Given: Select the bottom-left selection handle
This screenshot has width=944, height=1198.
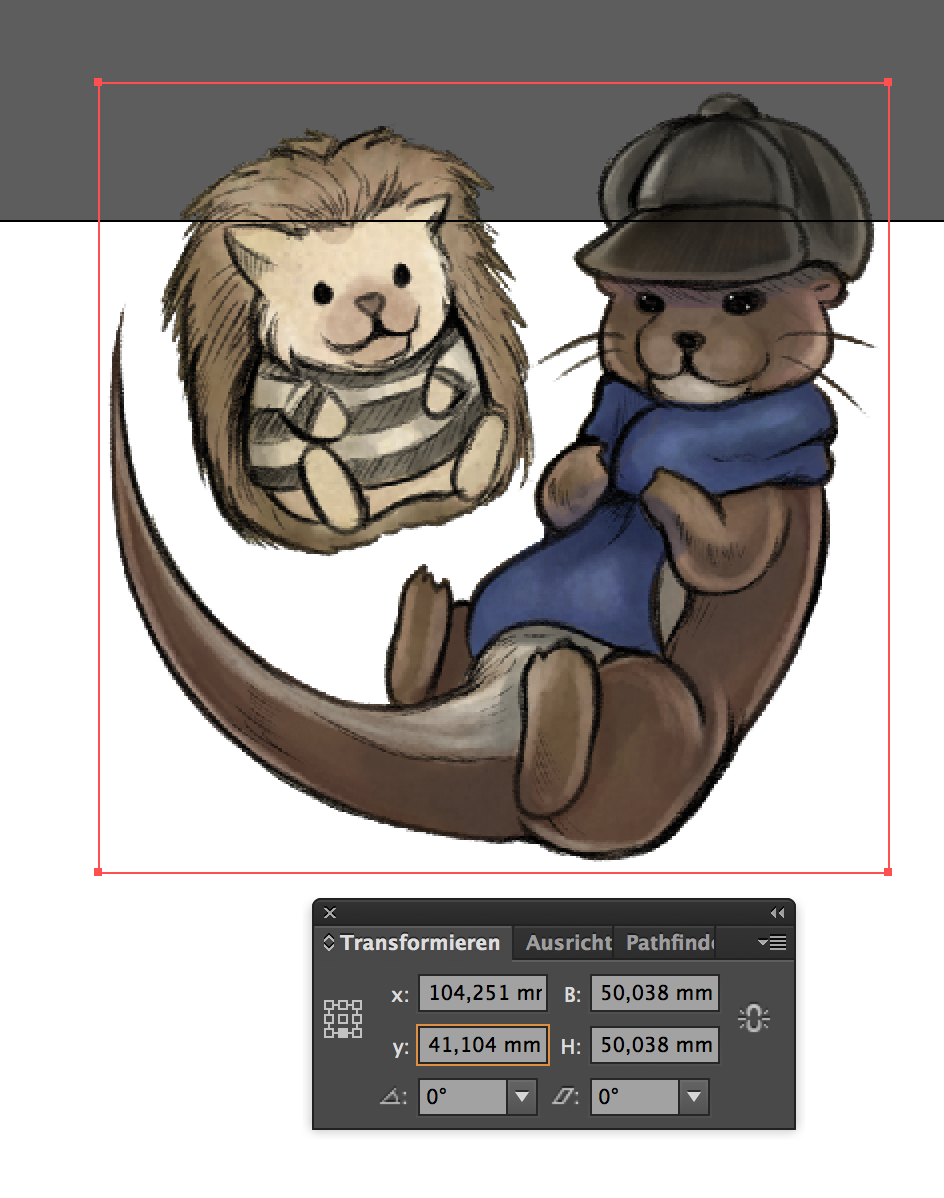Looking at the screenshot, I should [98, 872].
